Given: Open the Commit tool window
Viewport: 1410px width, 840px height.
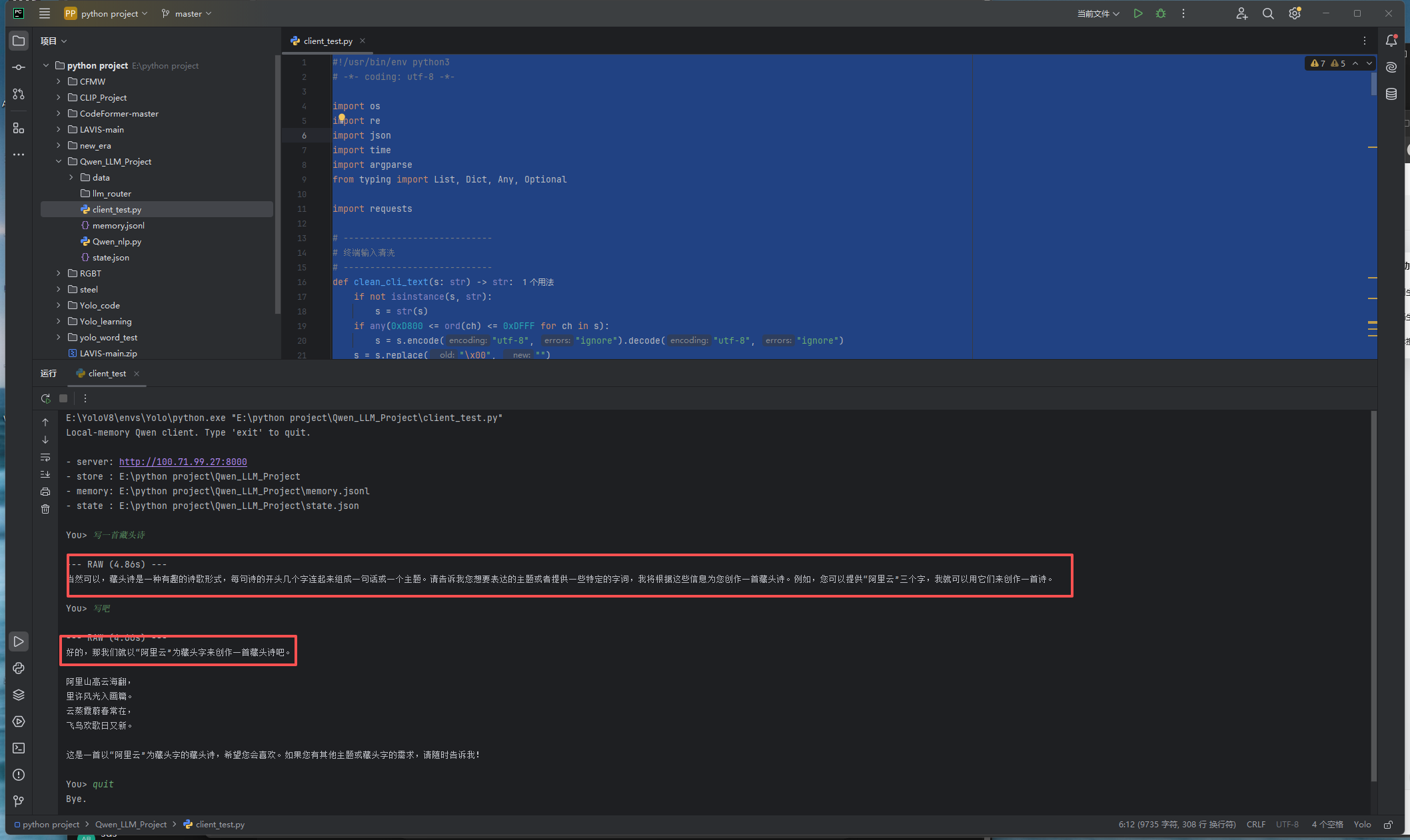Looking at the screenshot, I should 19,67.
